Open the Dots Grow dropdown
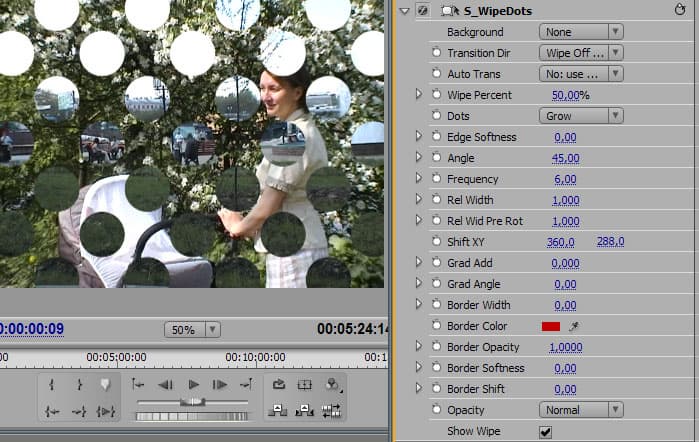 [580, 116]
